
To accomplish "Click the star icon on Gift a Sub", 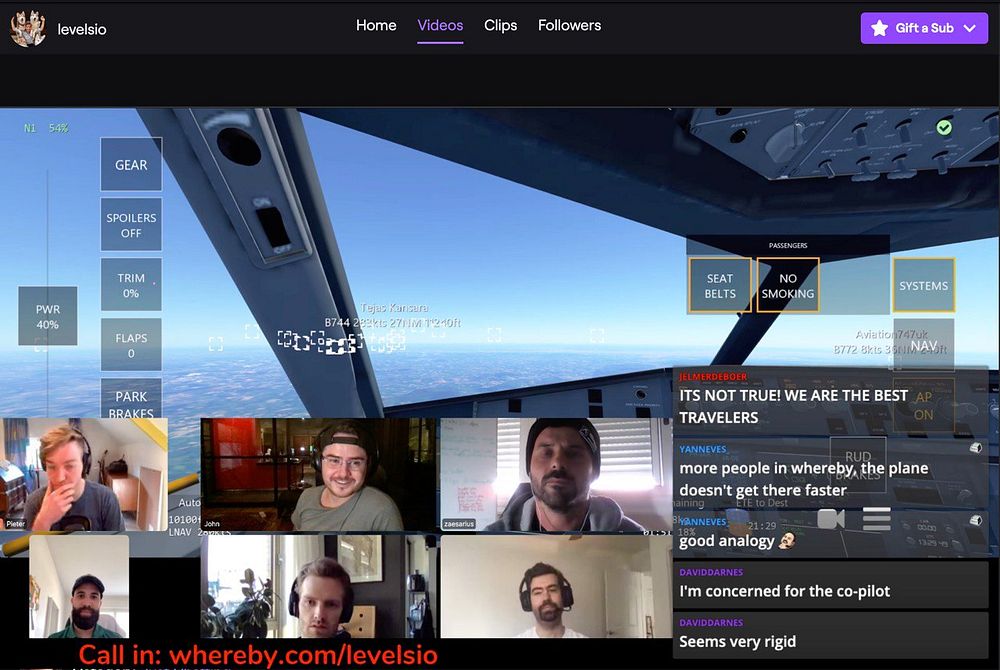I will pyautogui.click(x=879, y=28).
